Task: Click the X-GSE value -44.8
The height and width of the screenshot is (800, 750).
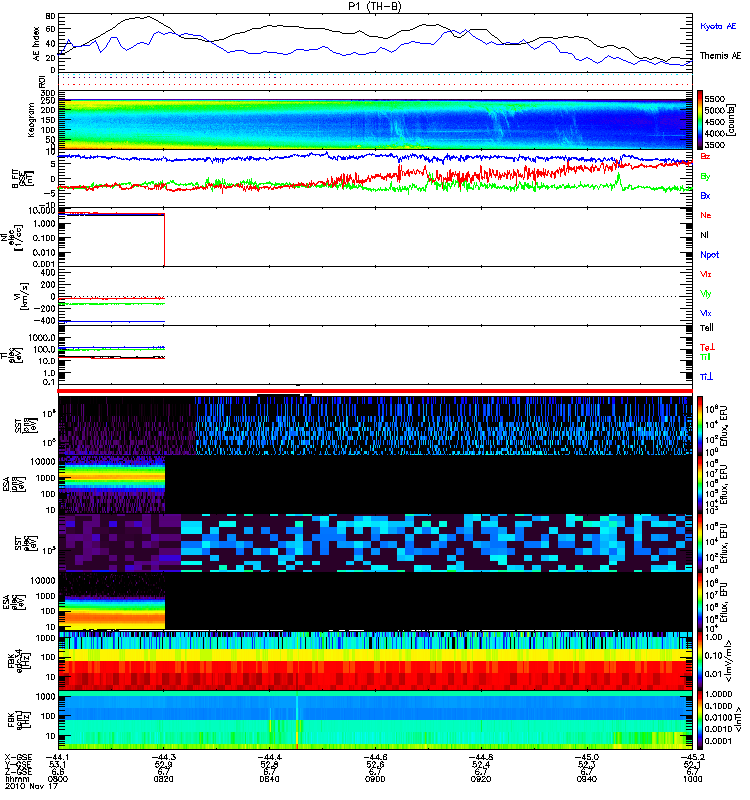Action: click(x=481, y=758)
